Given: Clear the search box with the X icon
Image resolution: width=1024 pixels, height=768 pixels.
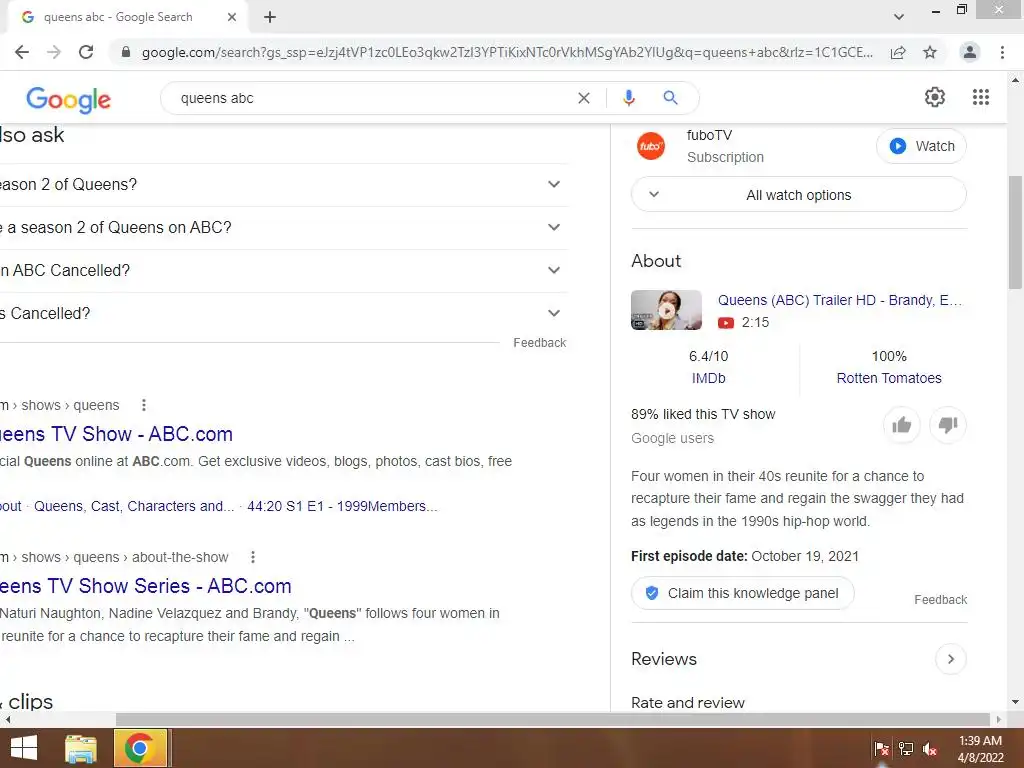Looking at the screenshot, I should (x=584, y=98).
